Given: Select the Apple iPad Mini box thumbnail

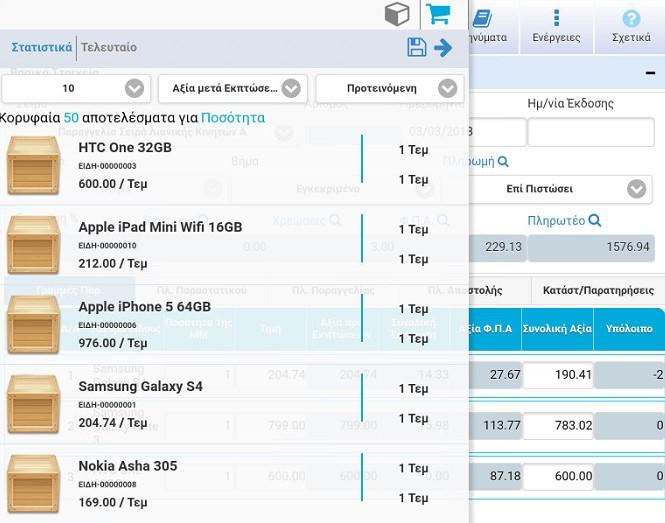Looking at the screenshot, I should 33,245.
